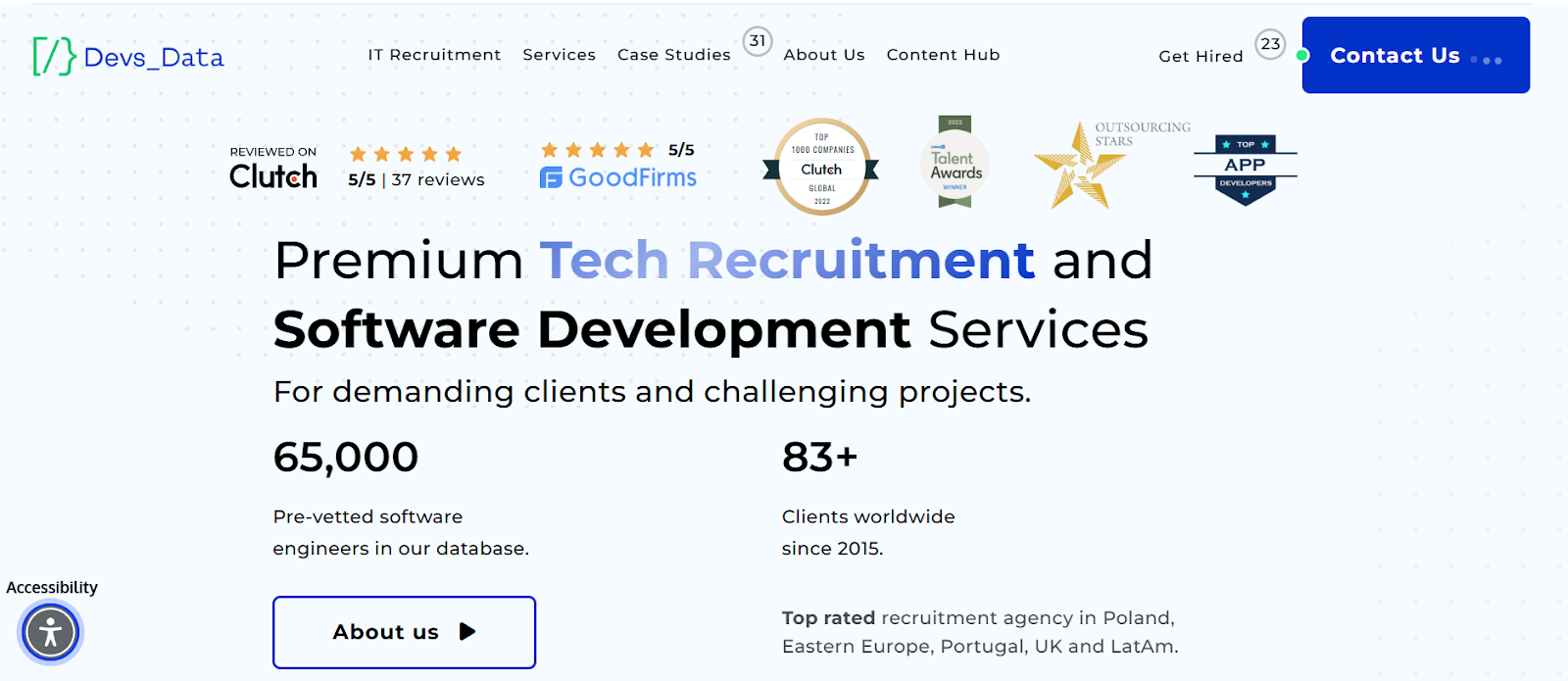
Task: Click the 'REVIEWED ON' label
Action: coord(273,152)
